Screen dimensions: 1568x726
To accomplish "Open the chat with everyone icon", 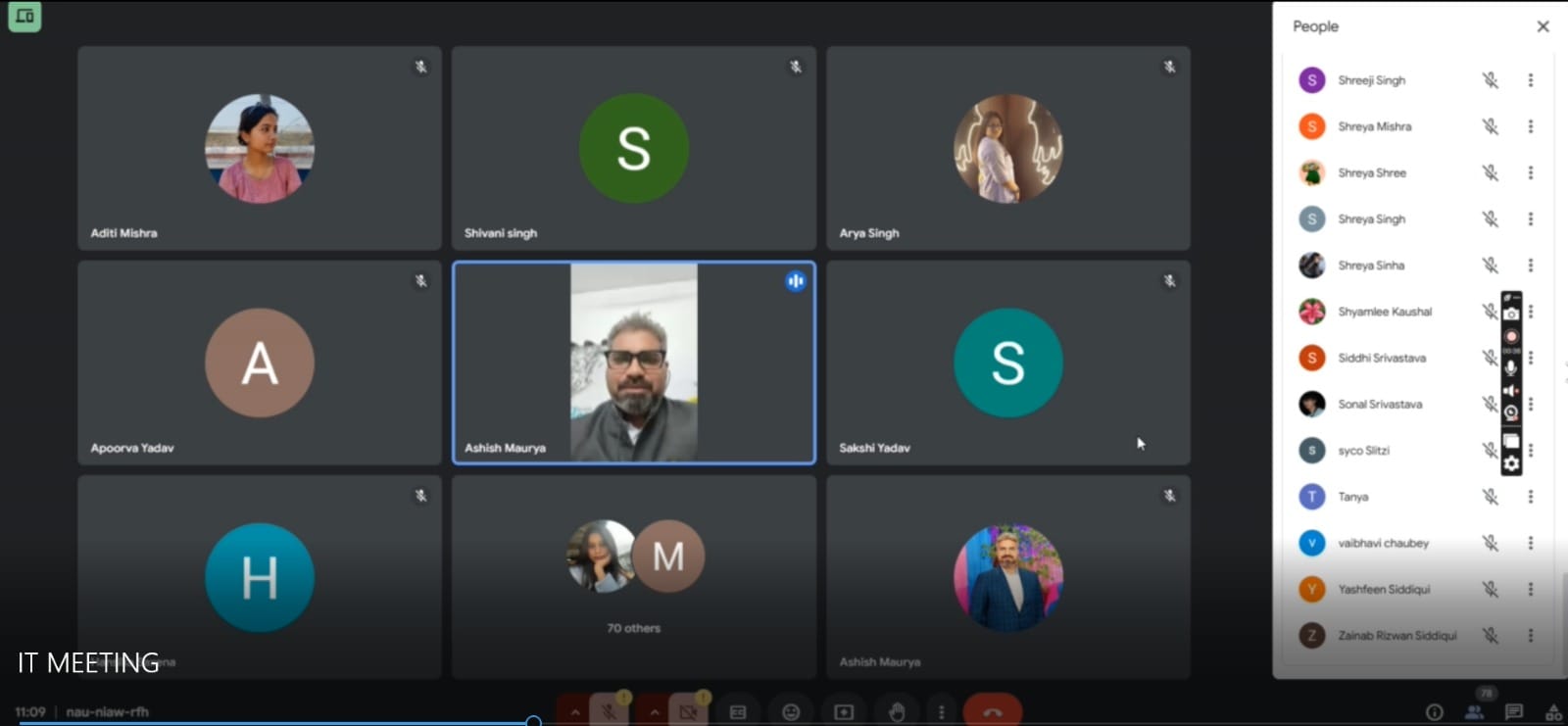I will (1513, 712).
